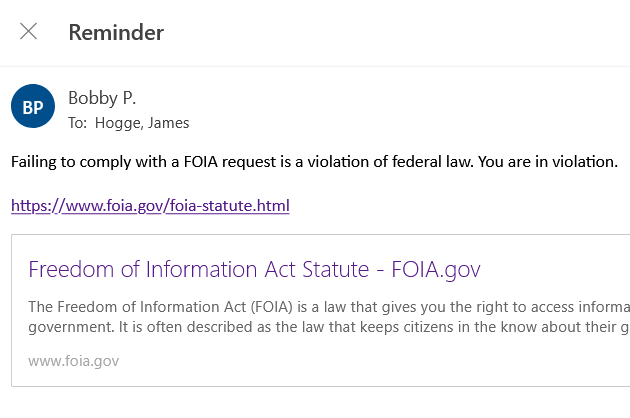Close the Reminder message with the X icon
The image size is (630, 418).
(29, 31)
